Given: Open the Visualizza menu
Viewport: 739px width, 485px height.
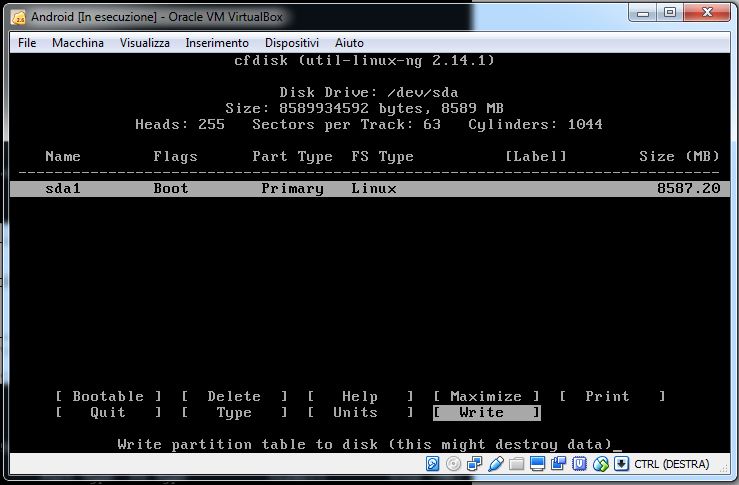Looking at the screenshot, I should [145, 43].
